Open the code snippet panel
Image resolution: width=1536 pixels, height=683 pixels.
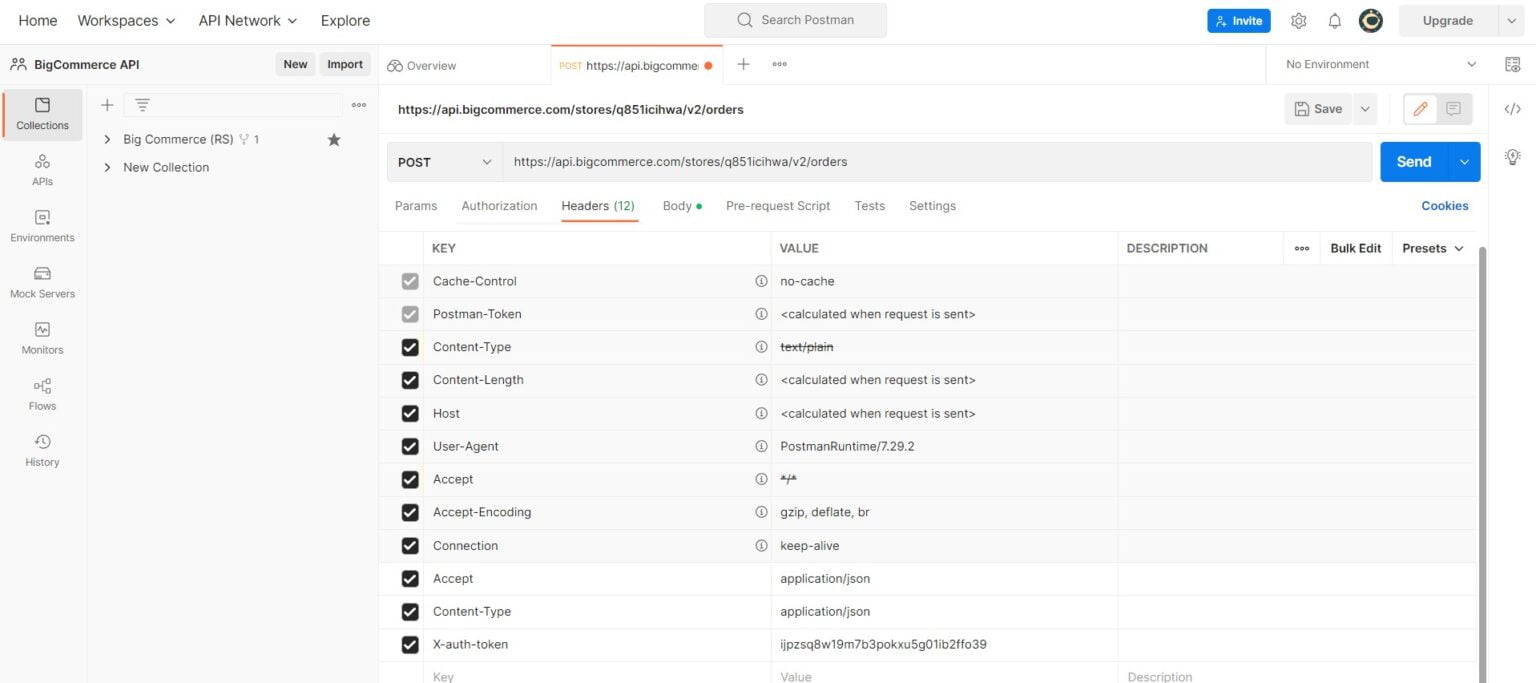pyautogui.click(x=1511, y=108)
